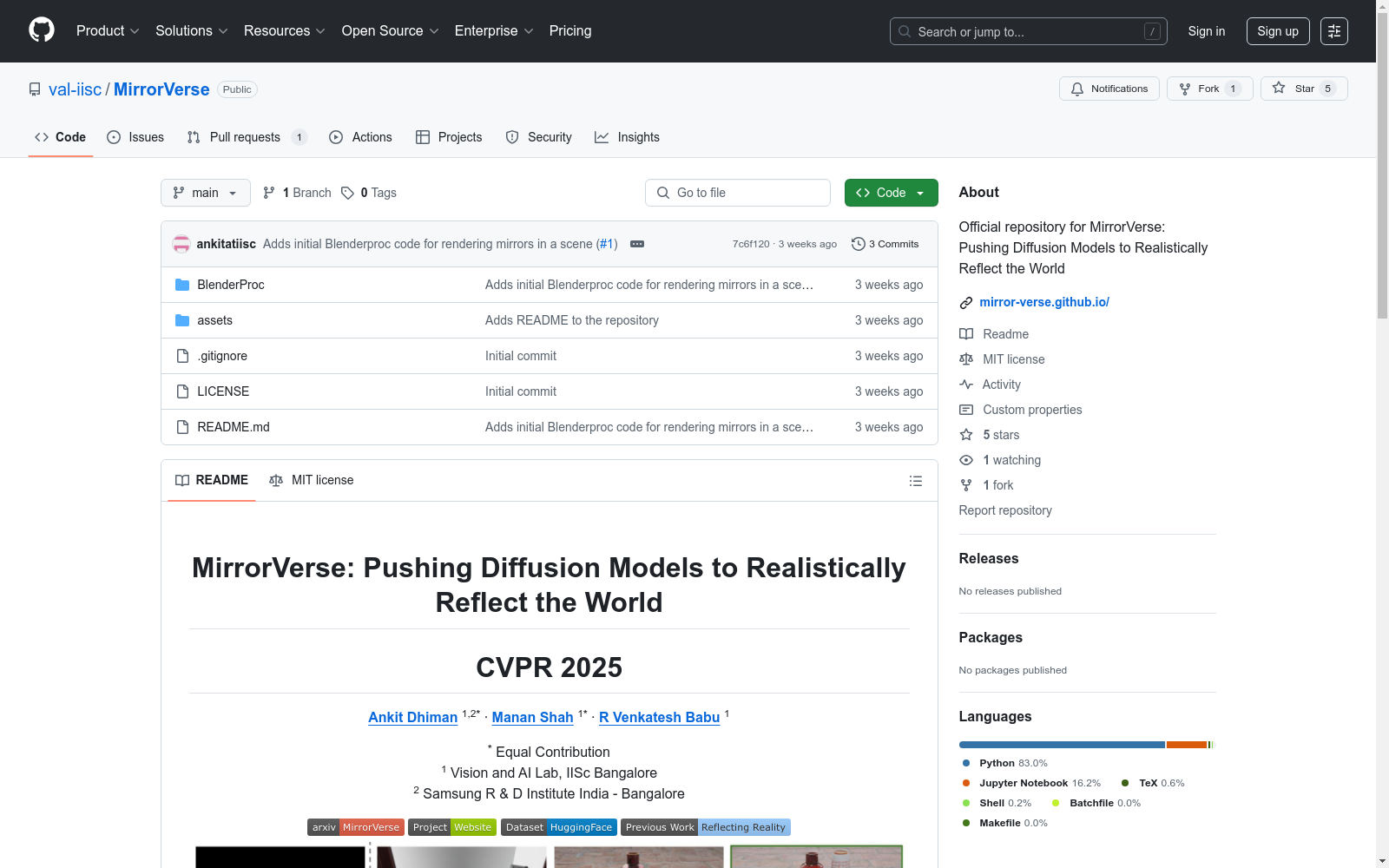Click the eye icon next to 1 watching
Image resolution: width=1389 pixels, height=868 pixels.
pos(966,460)
